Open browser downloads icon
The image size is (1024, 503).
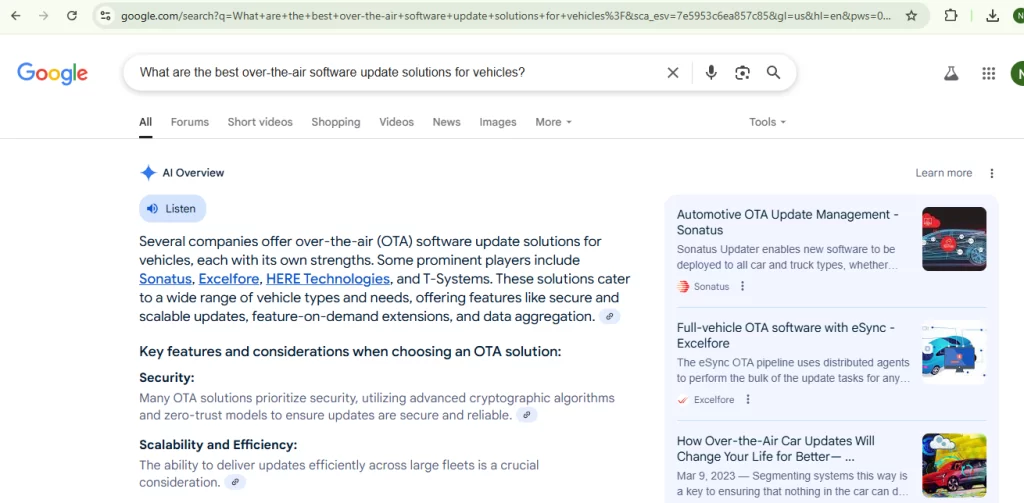point(992,16)
